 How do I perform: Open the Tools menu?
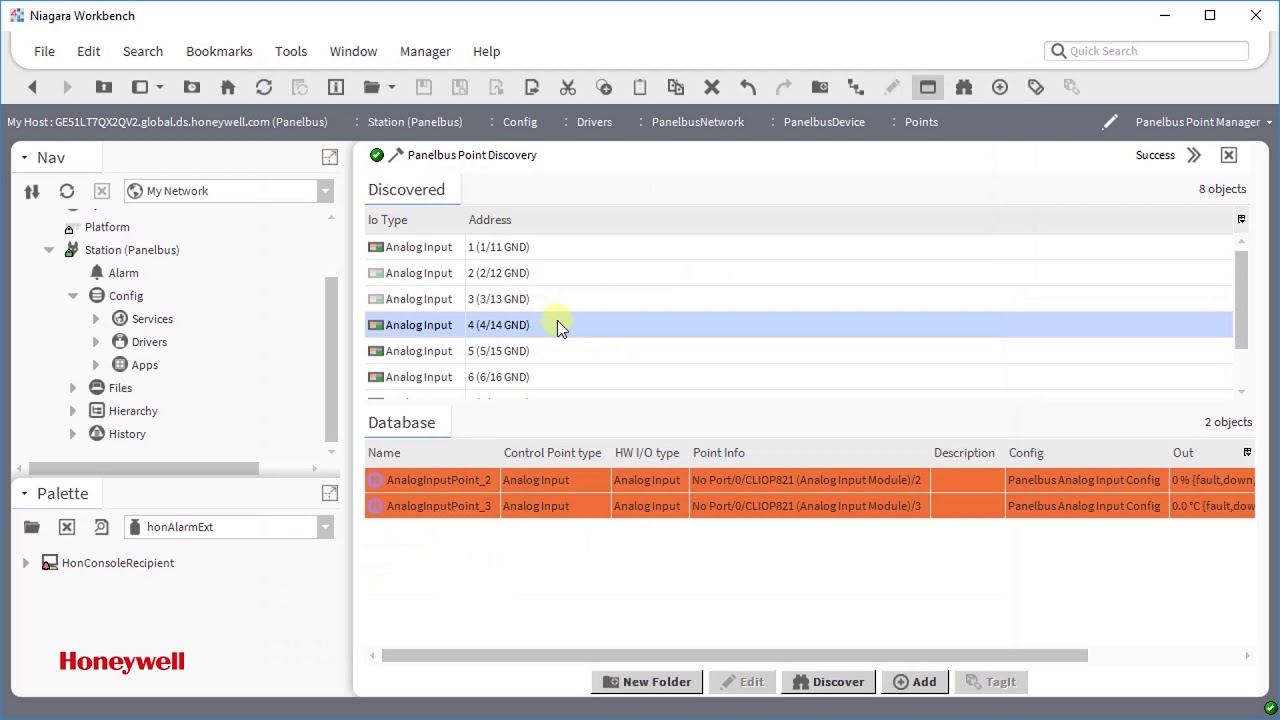(291, 51)
